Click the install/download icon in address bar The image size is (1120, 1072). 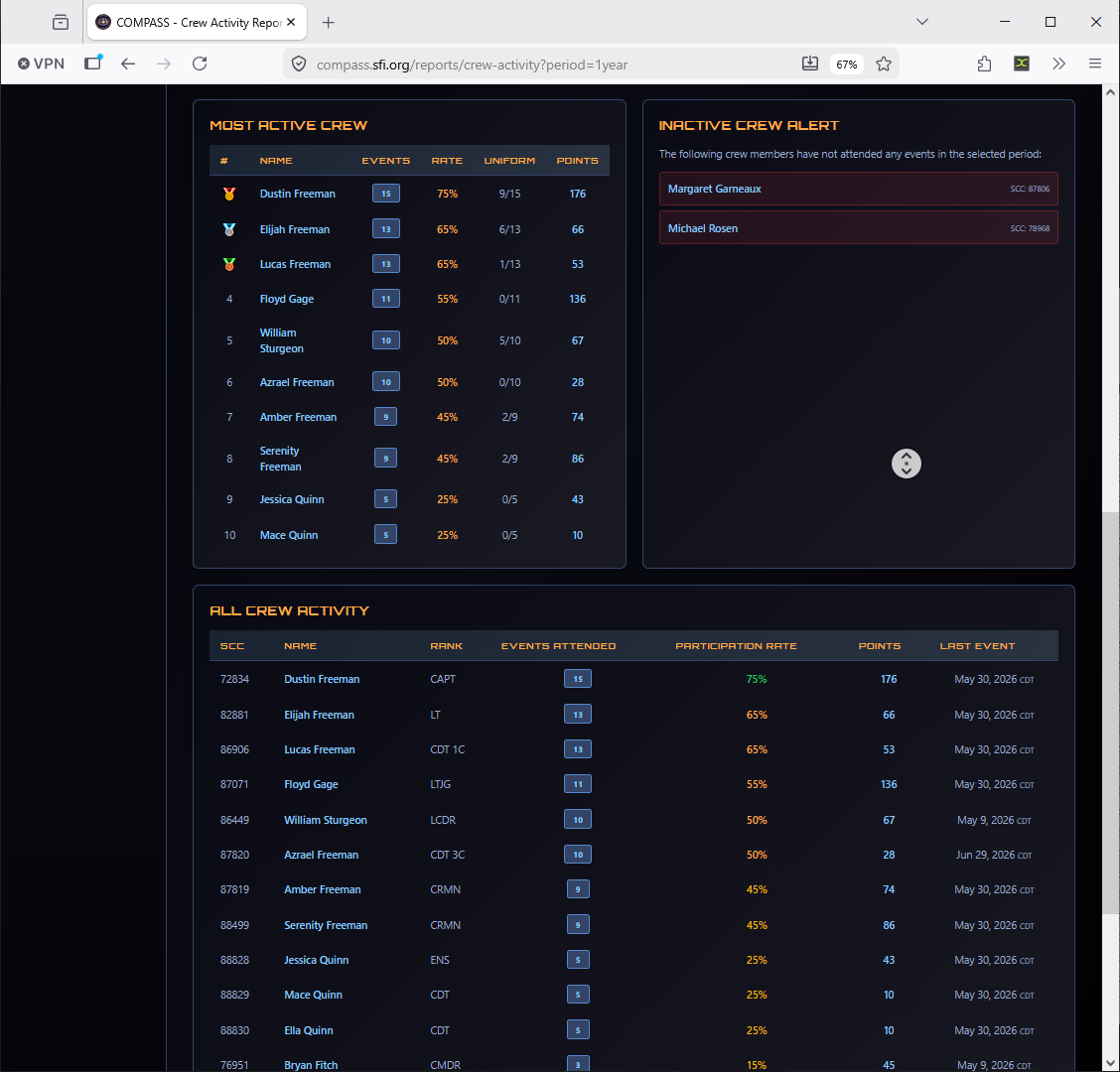point(809,64)
